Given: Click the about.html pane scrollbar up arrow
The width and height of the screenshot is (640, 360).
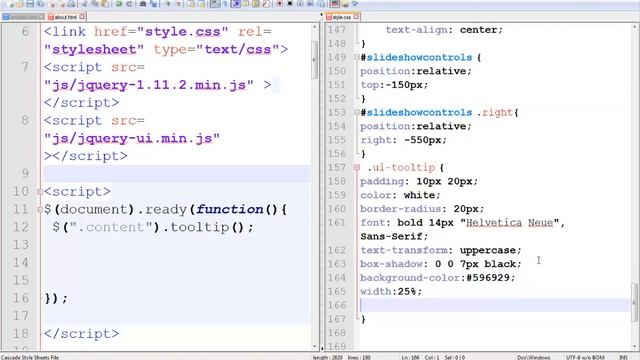Looking at the screenshot, I should tap(315, 27).
